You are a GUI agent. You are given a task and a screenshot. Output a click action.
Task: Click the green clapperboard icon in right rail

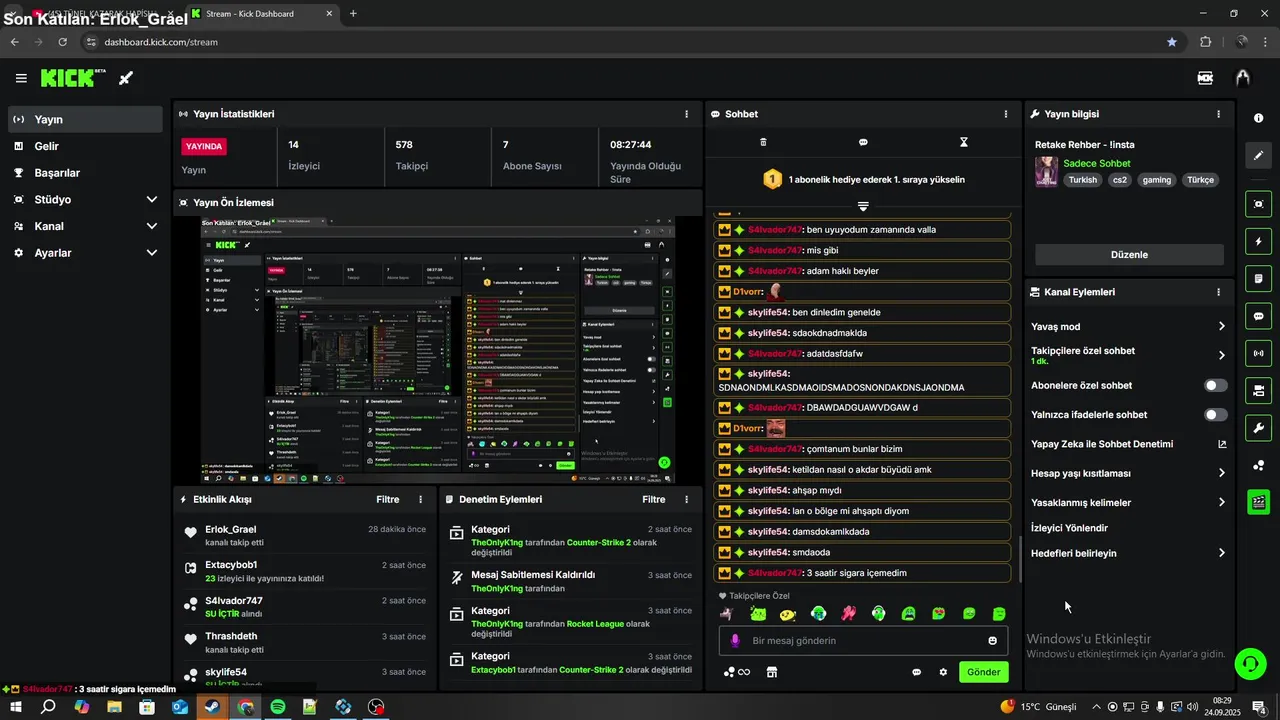tap(1258, 502)
